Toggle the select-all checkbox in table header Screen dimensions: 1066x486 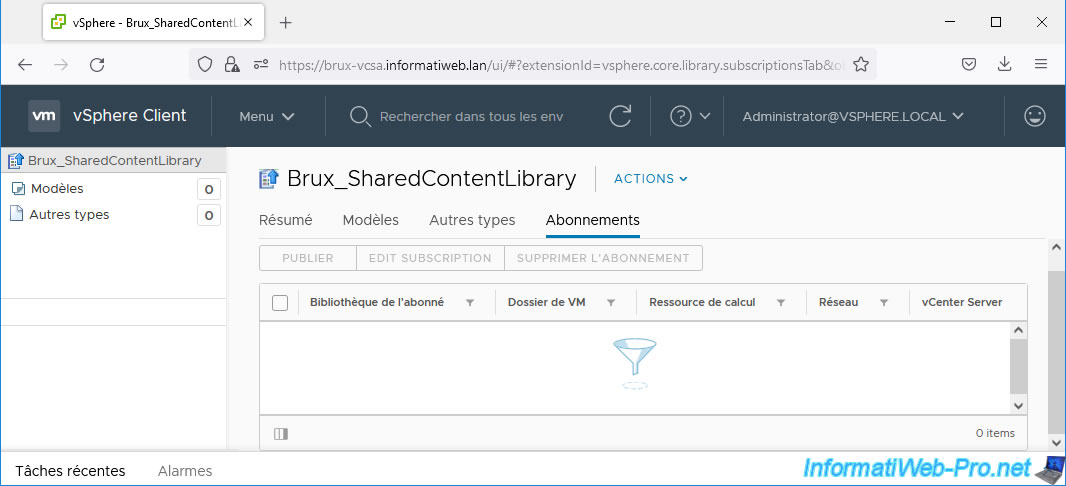click(280, 303)
